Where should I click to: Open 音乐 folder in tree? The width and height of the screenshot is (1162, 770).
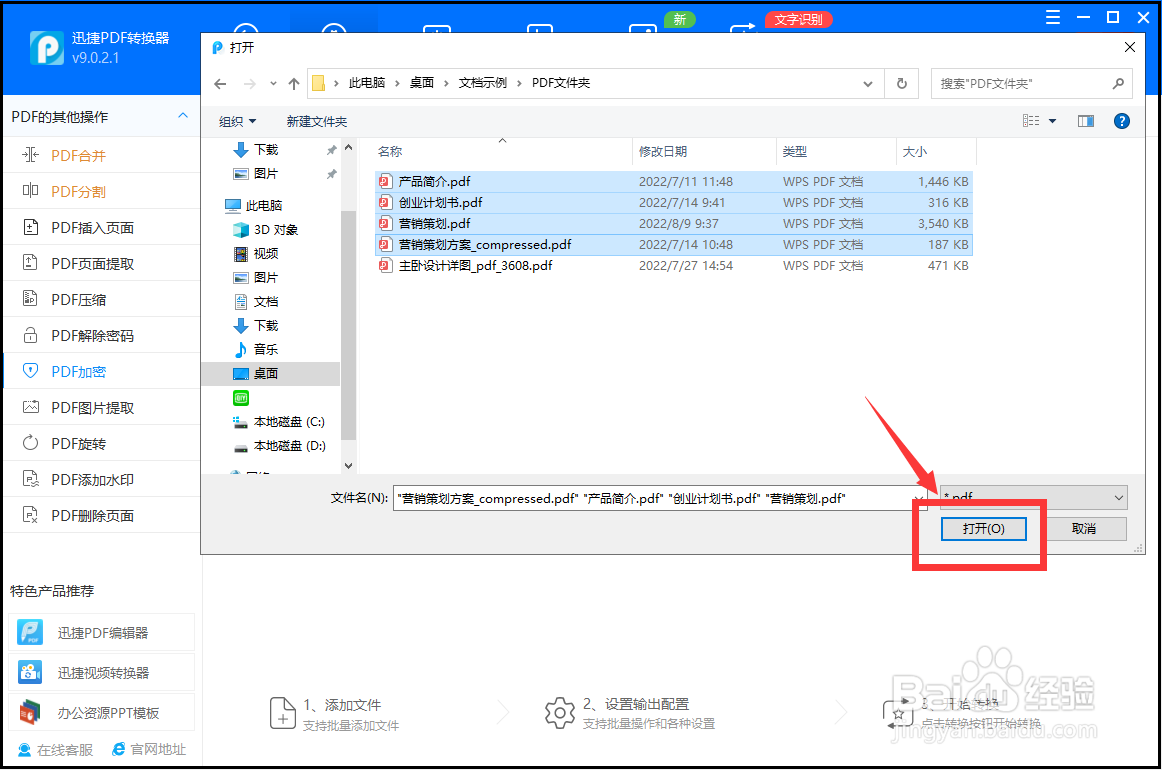(x=265, y=349)
